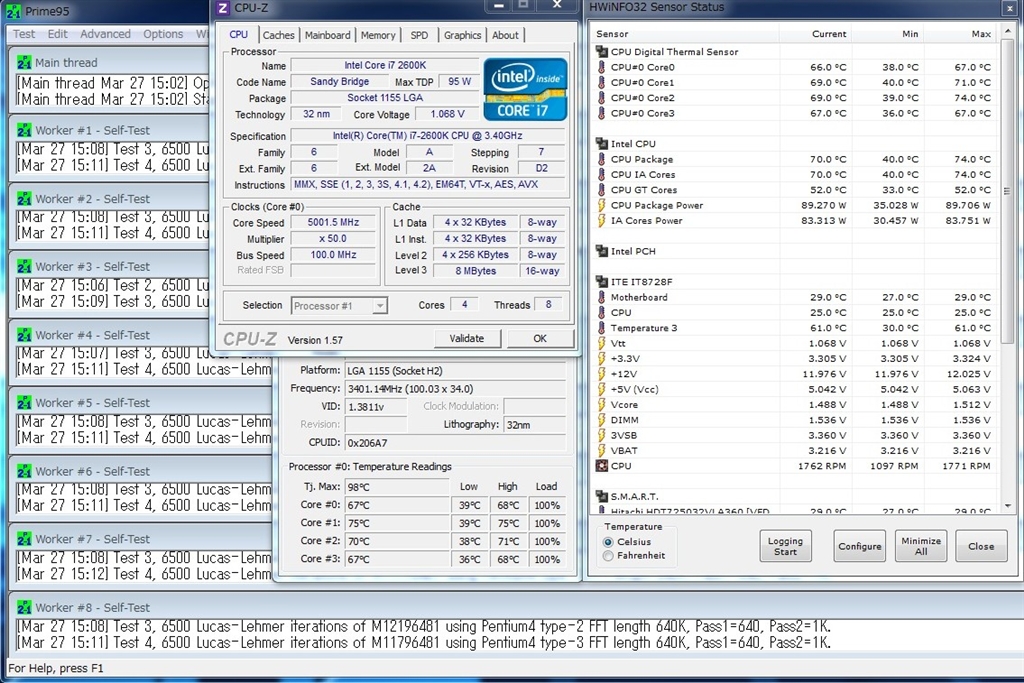This screenshot has height=683, width=1024.
Task: Click the S.M.A.R.T. sensor group icon
Action: 601,496
